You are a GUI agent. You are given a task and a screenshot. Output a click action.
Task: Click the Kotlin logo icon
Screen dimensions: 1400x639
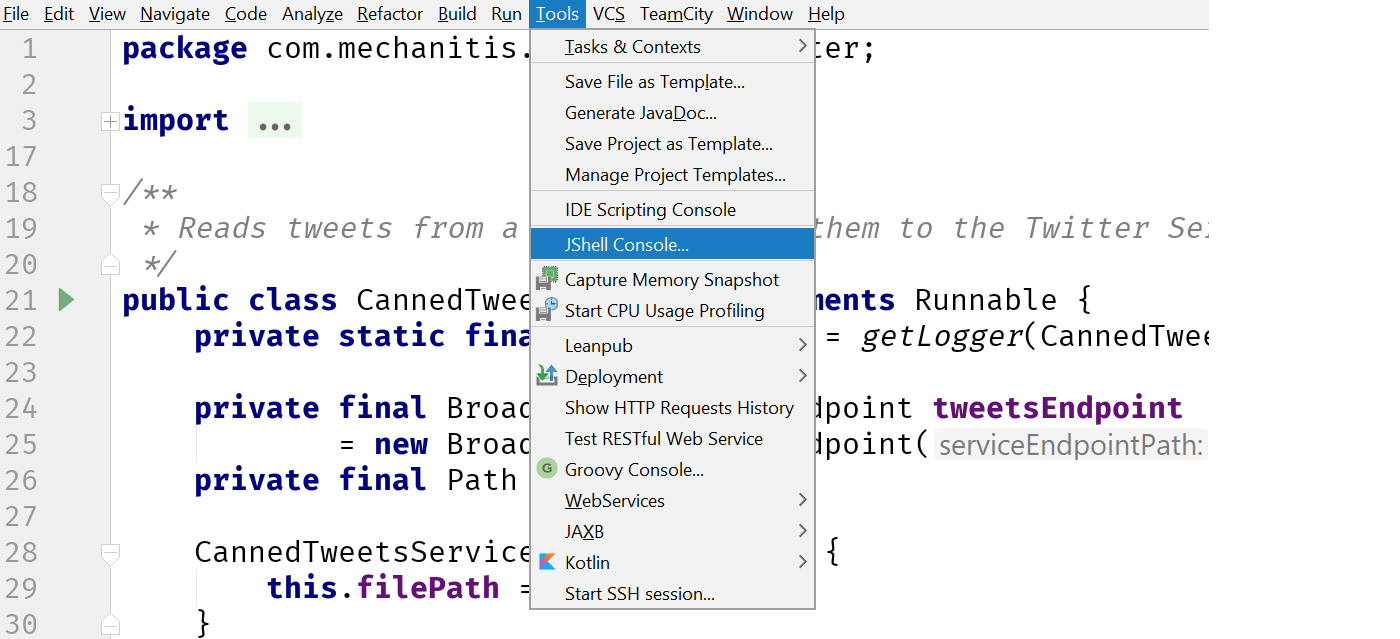tap(546, 562)
